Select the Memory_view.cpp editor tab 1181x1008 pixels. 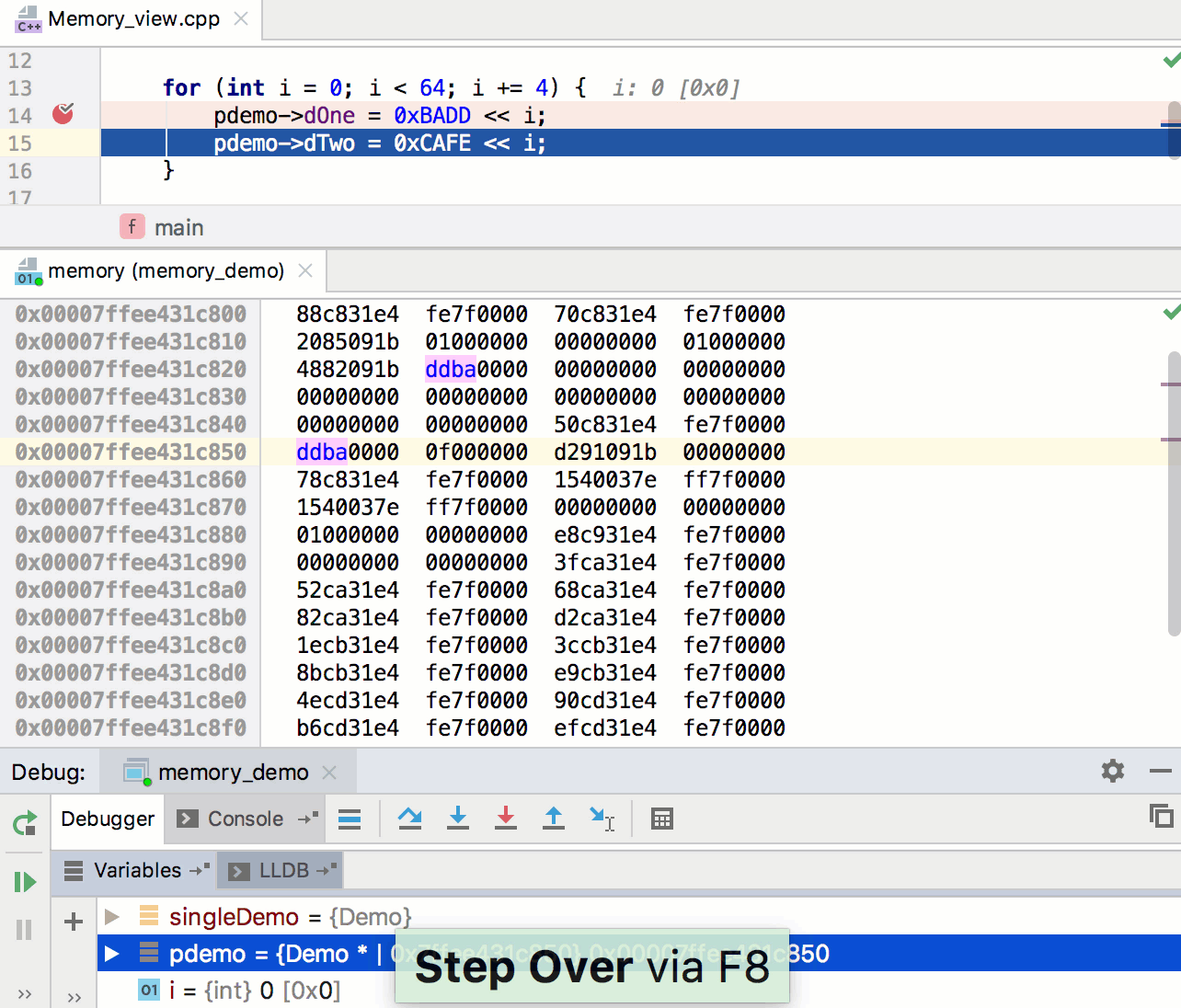(x=133, y=19)
